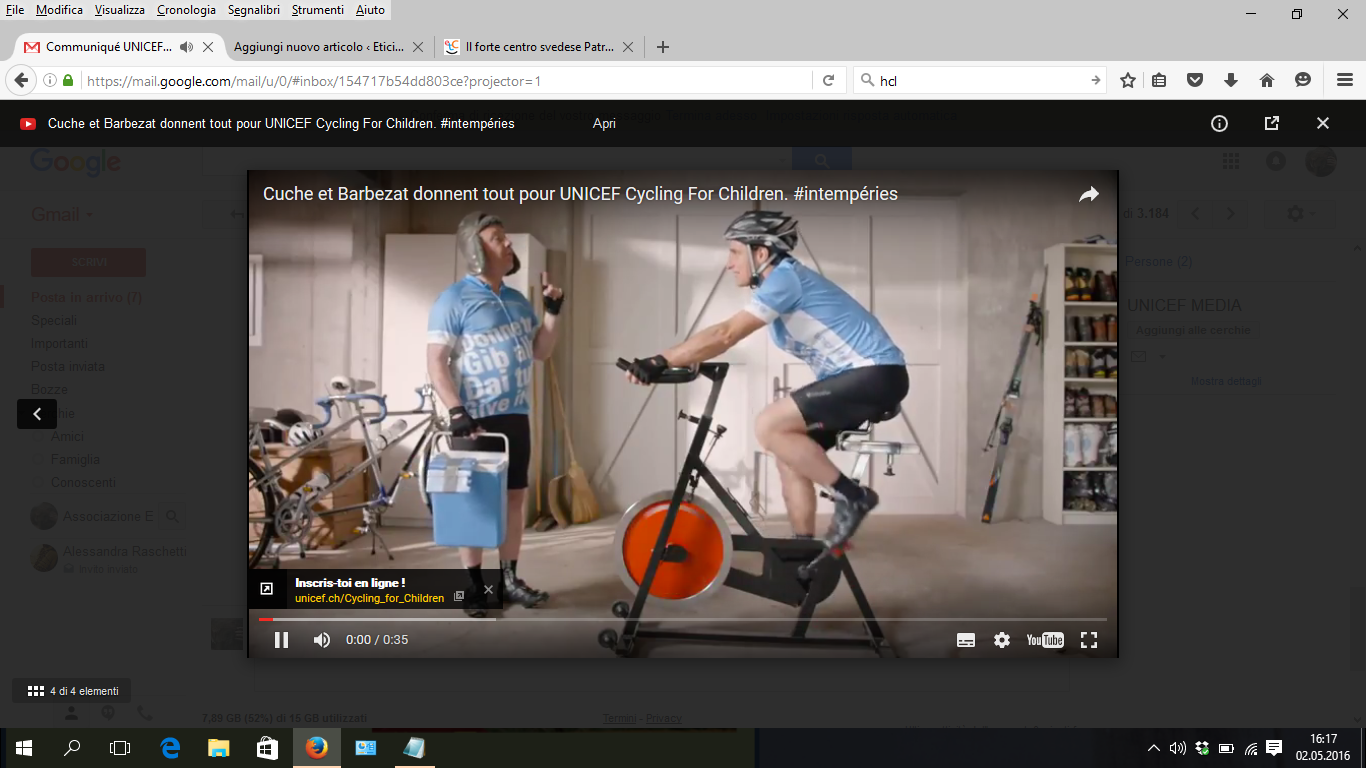Go back with the browser back button
1366x768 pixels.
click(21, 80)
